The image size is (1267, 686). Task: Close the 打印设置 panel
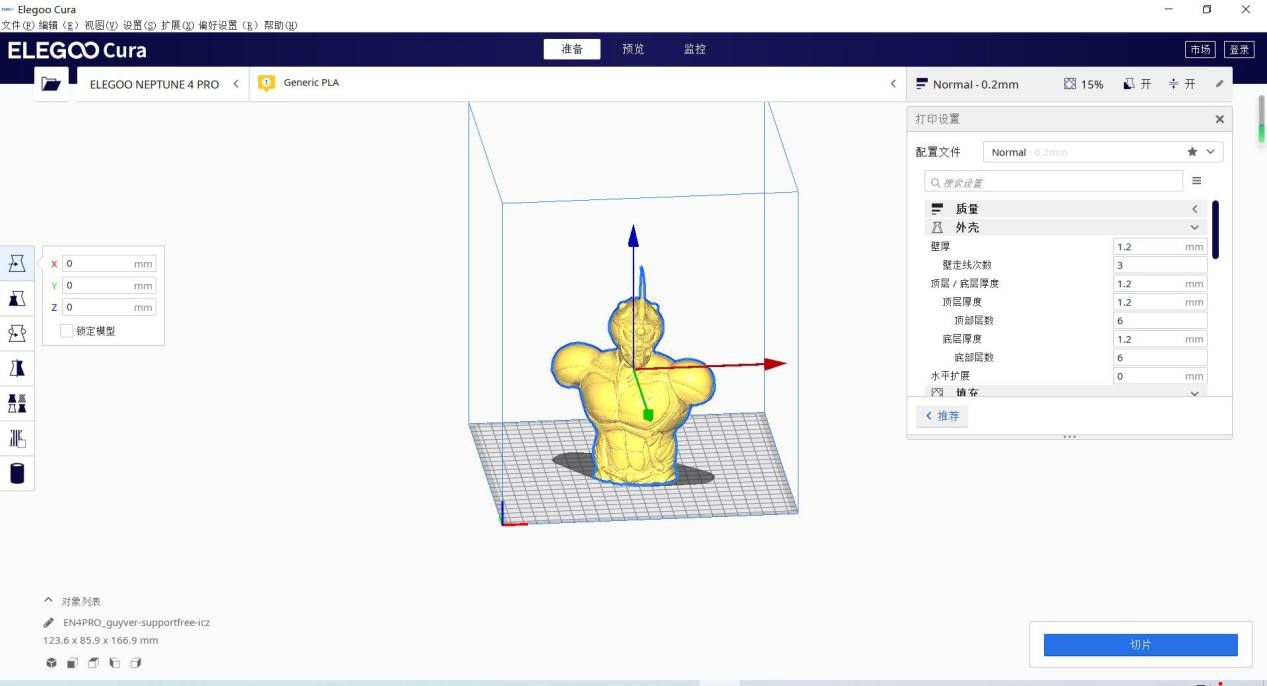[x=1219, y=119]
